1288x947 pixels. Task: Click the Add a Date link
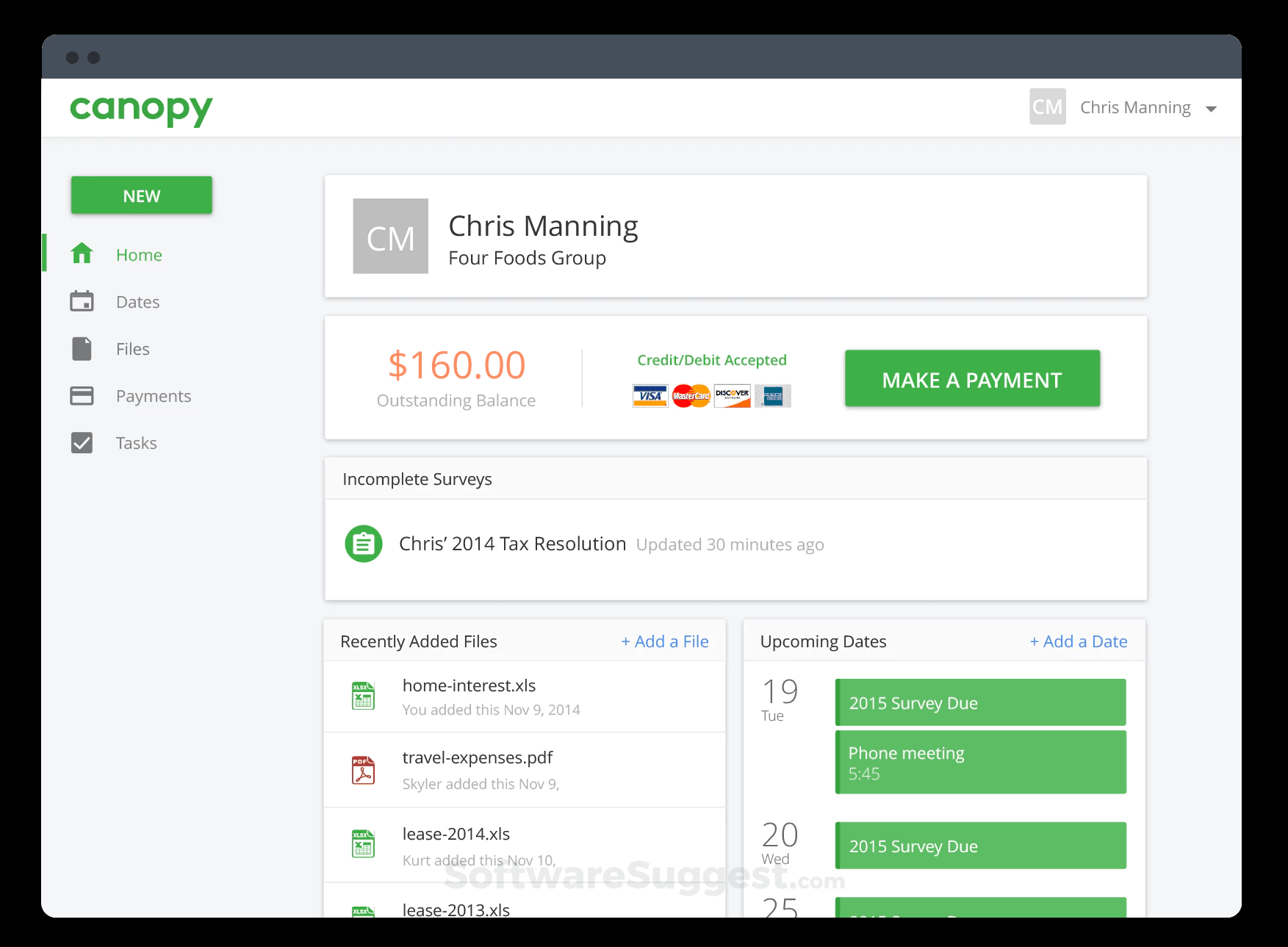pyautogui.click(x=1079, y=641)
